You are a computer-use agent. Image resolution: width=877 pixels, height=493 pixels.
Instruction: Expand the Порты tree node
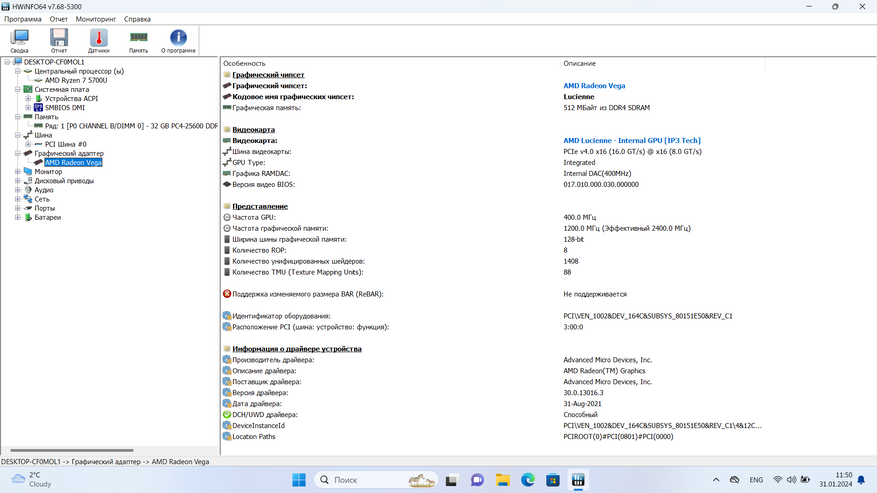18,208
